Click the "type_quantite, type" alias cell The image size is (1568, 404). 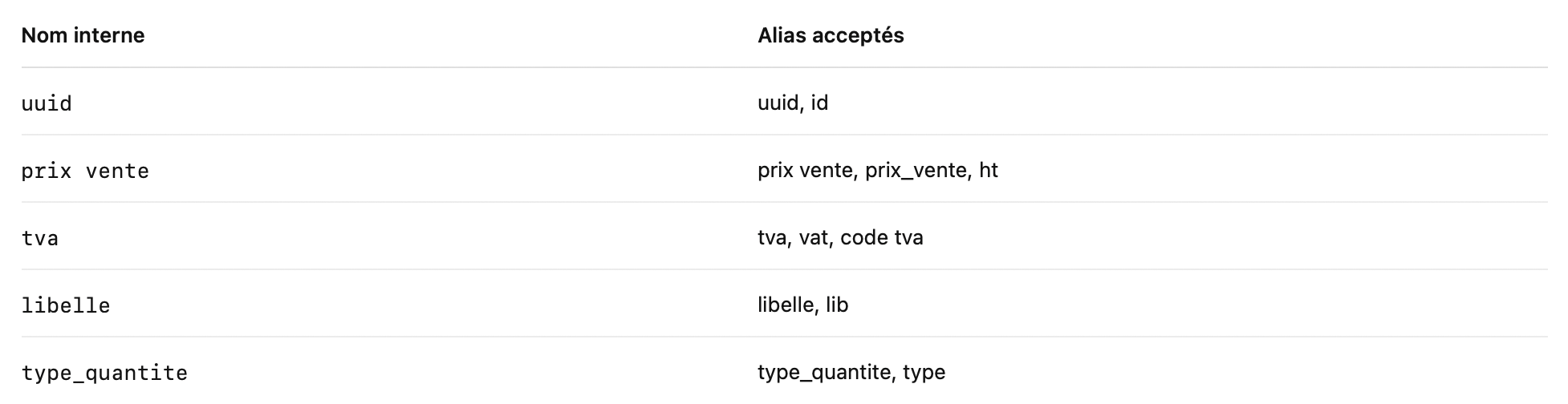point(851,372)
